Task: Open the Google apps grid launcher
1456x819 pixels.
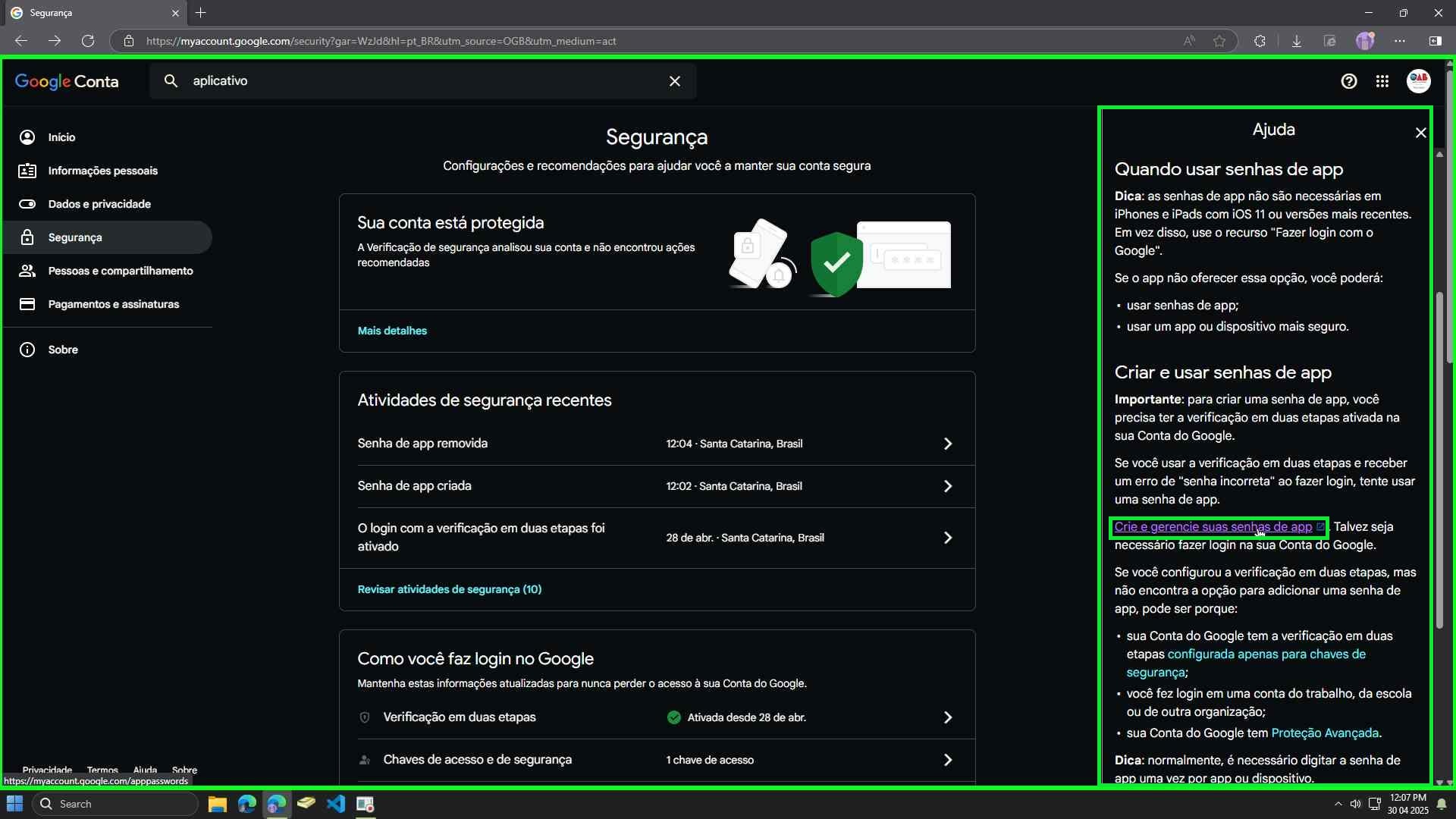Action: (1382, 81)
